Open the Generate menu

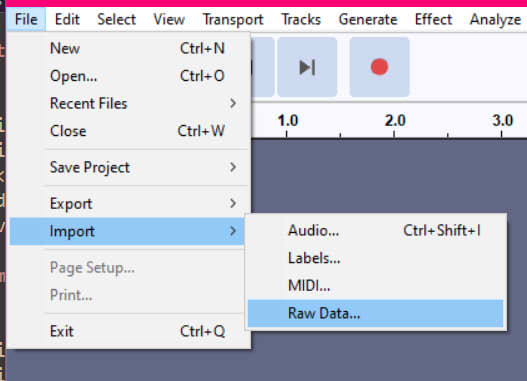[x=368, y=19]
